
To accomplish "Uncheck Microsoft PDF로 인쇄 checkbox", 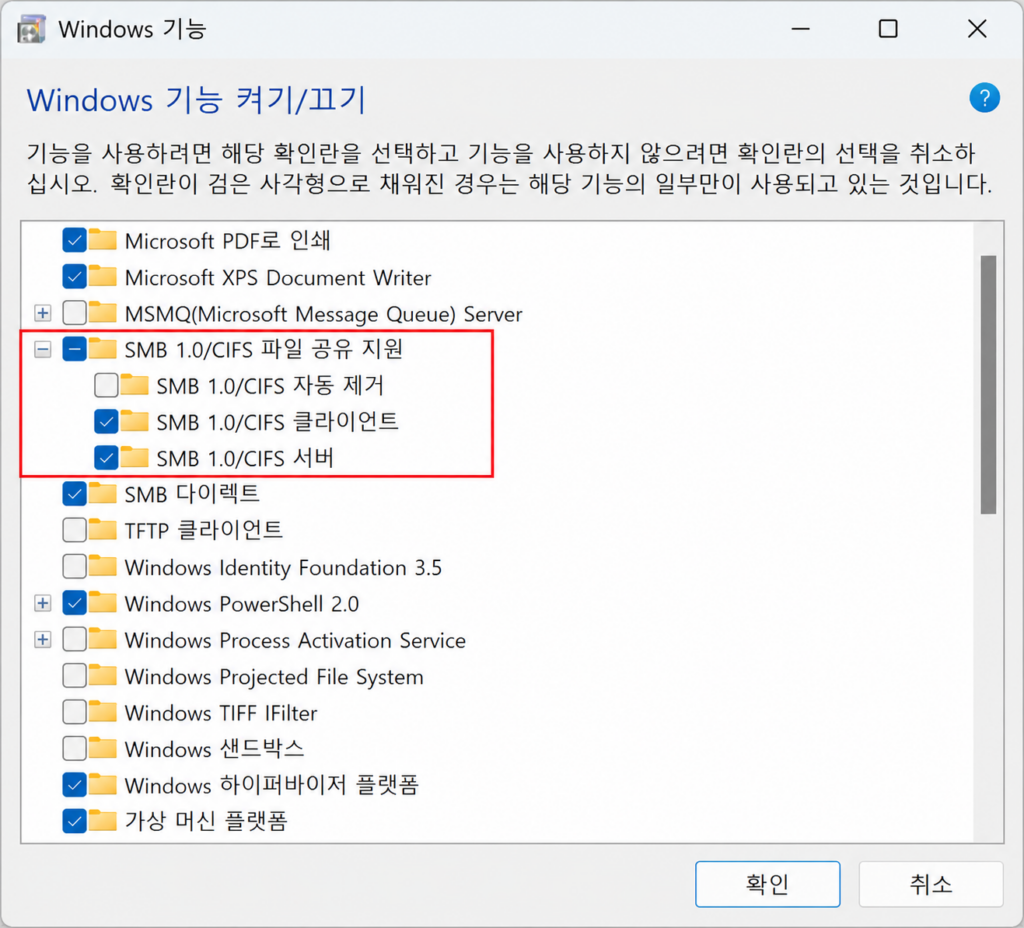I will point(74,240).
